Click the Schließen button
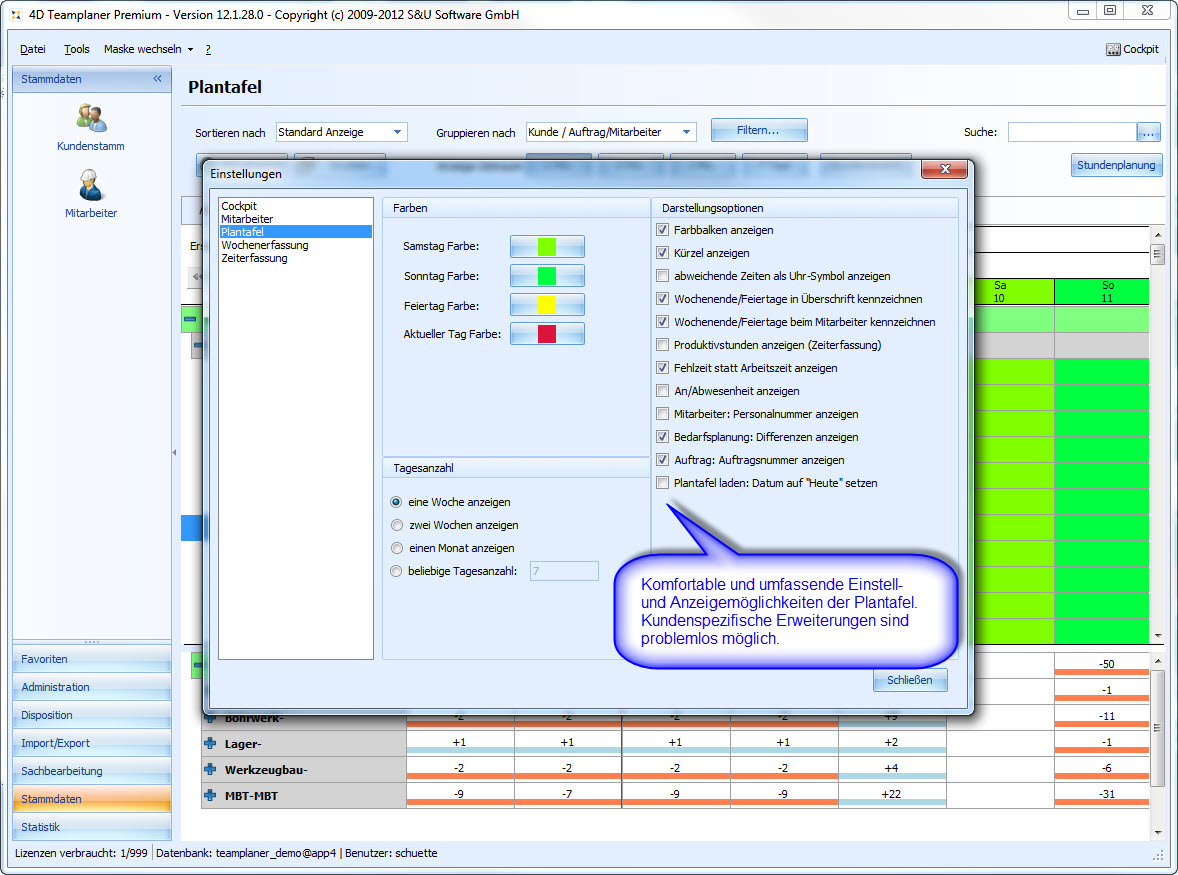Image resolution: width=1178 pixels, height=875 pixels. tap(909, 680)
